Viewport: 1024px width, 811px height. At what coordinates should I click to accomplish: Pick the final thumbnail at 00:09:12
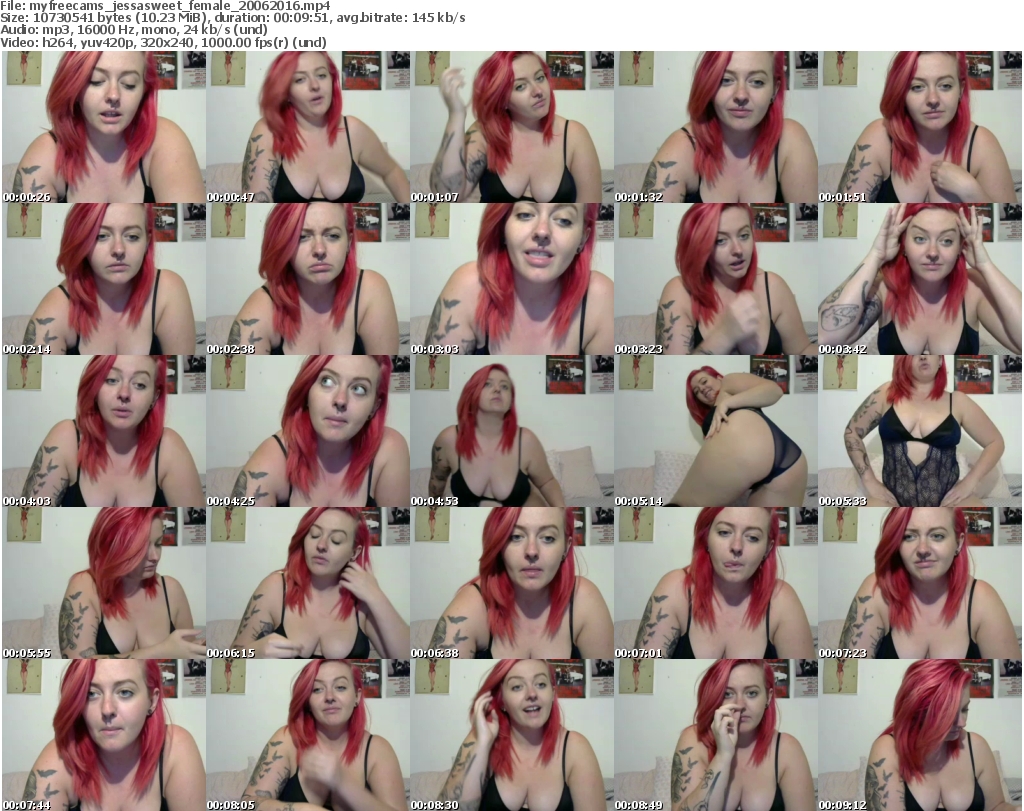tap(920, 735)
